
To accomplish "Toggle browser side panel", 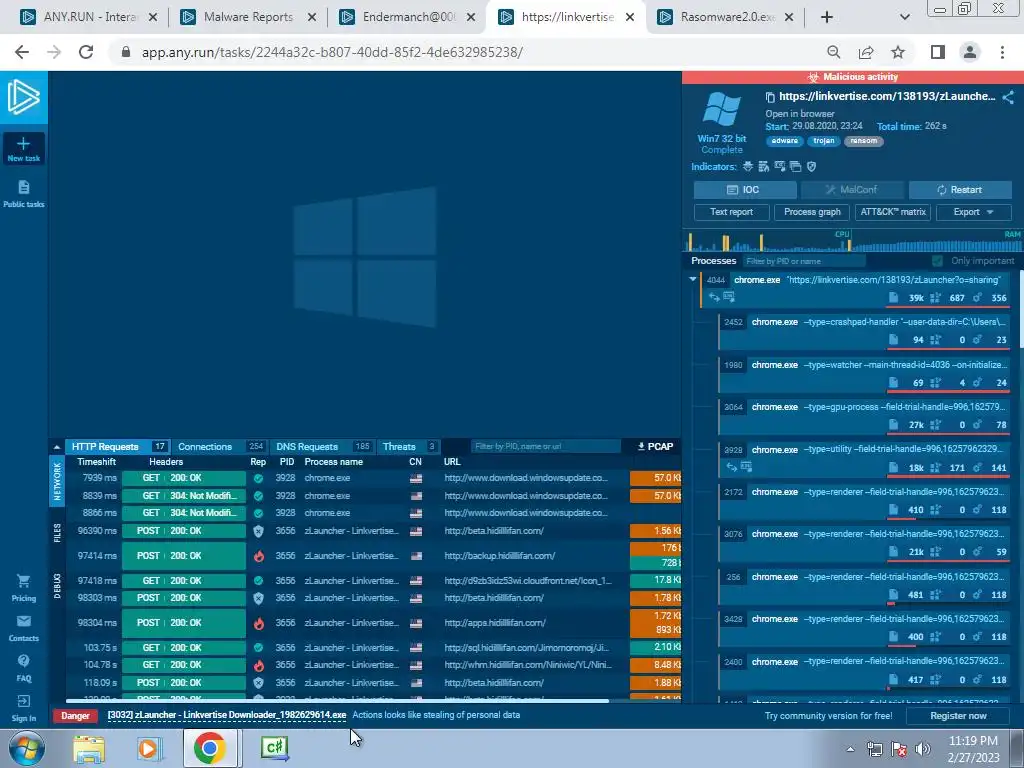I will 938,52.
